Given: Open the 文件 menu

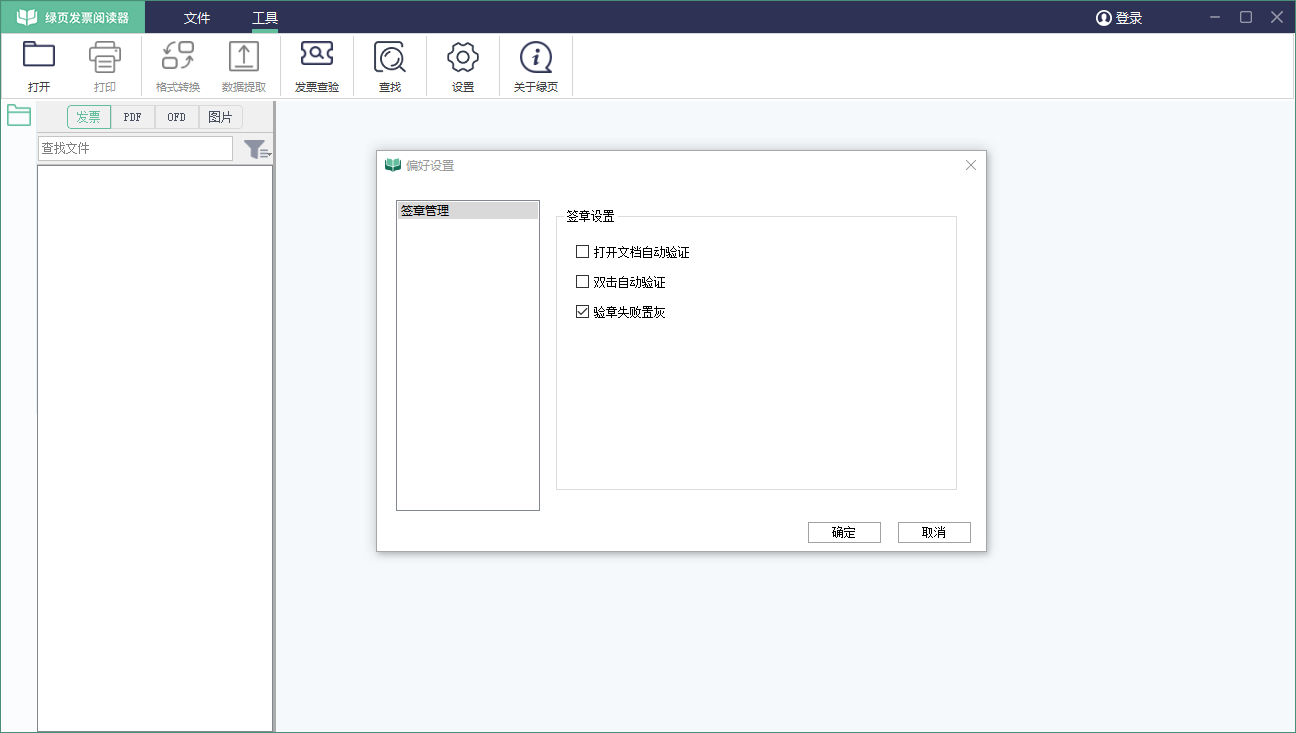Looking at the screenshot, I should pos(197,18).
